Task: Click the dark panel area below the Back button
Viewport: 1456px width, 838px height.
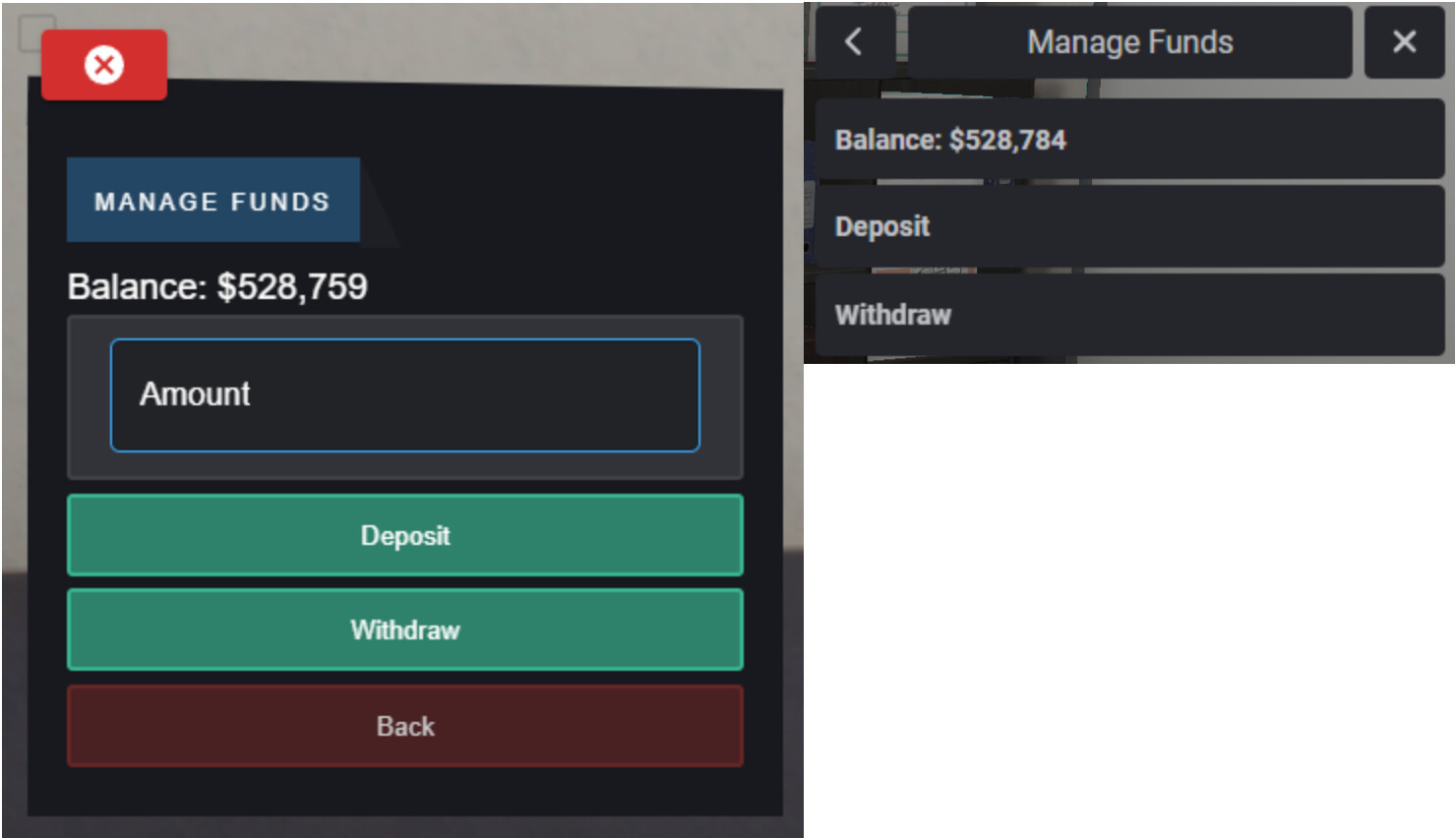Action: click(404, 792)
